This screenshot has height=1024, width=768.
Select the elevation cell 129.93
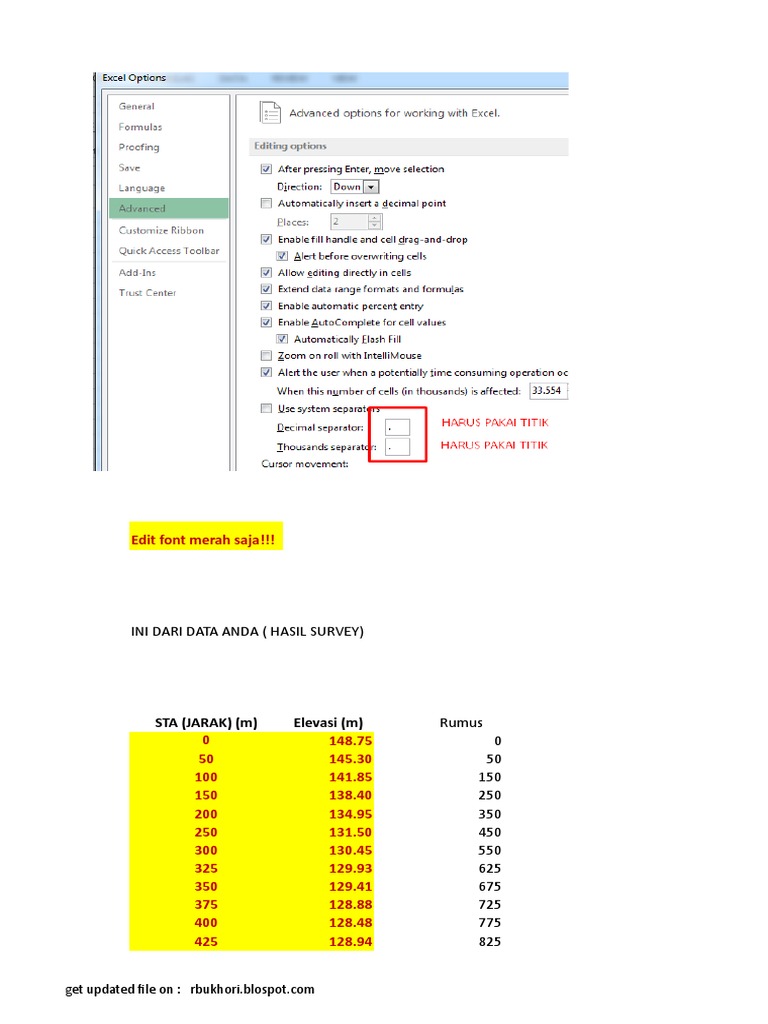click(350, 869)
